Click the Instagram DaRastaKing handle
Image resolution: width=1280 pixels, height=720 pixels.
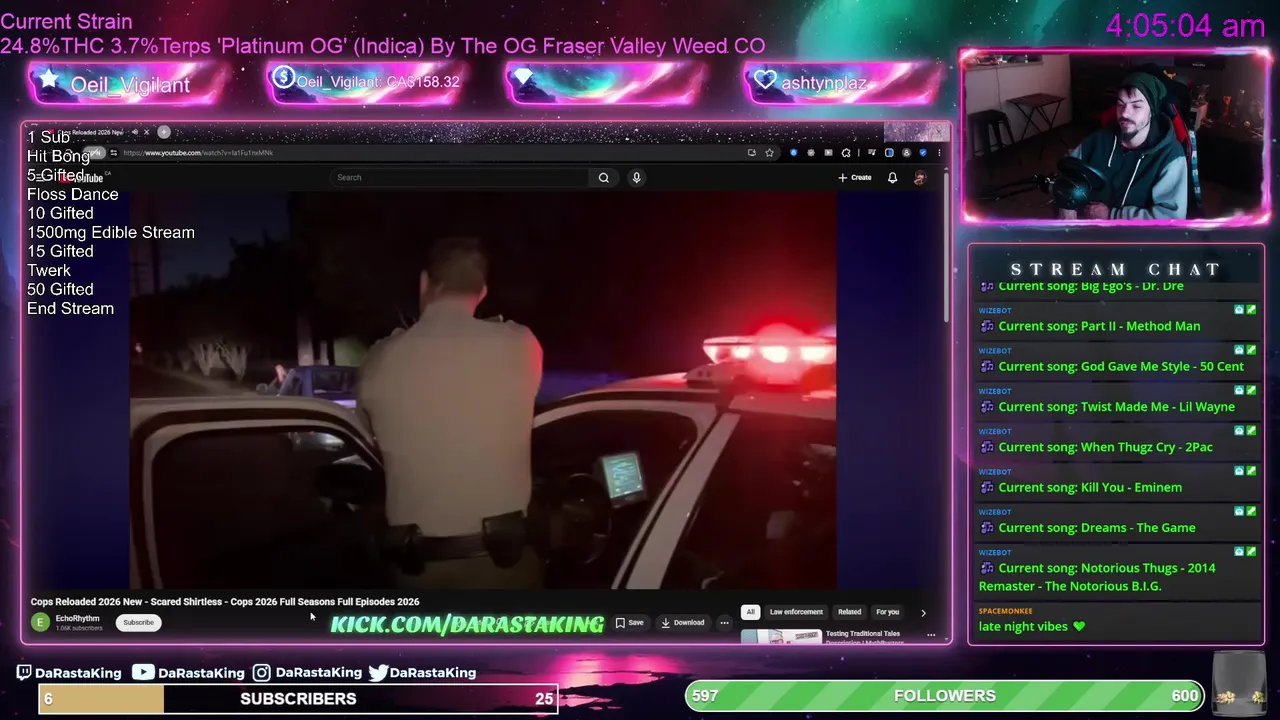pyautogui.click(x=307, y=673)
